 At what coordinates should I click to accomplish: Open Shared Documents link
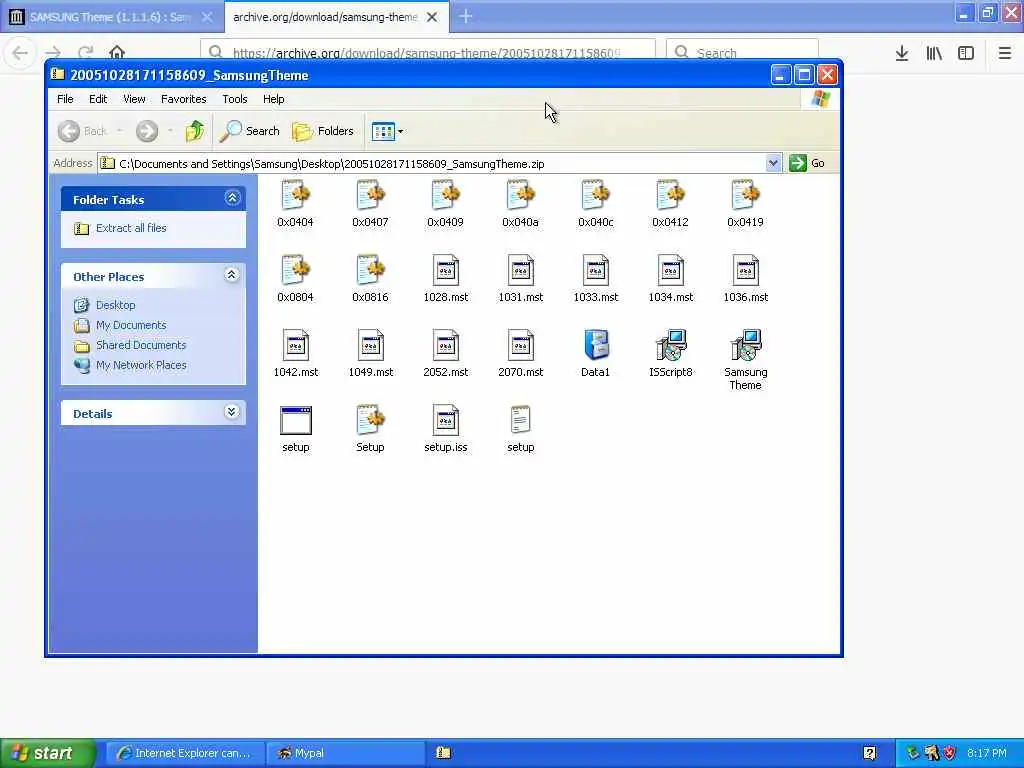(x=141, y=345)
